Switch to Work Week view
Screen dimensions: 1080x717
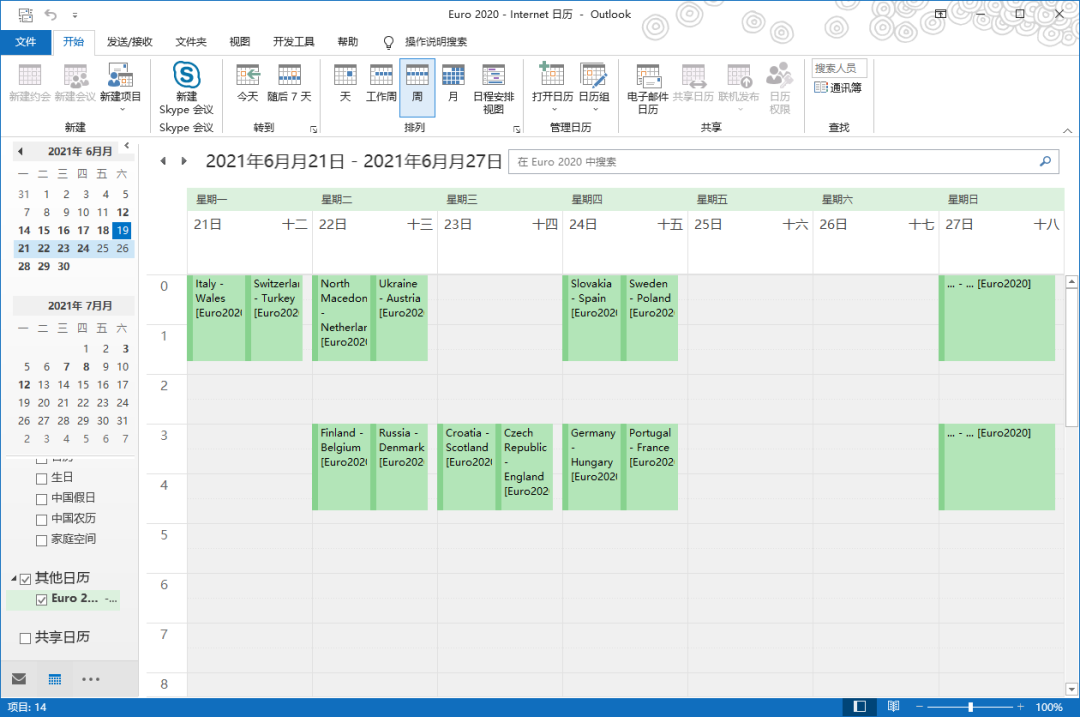[381, 83]
